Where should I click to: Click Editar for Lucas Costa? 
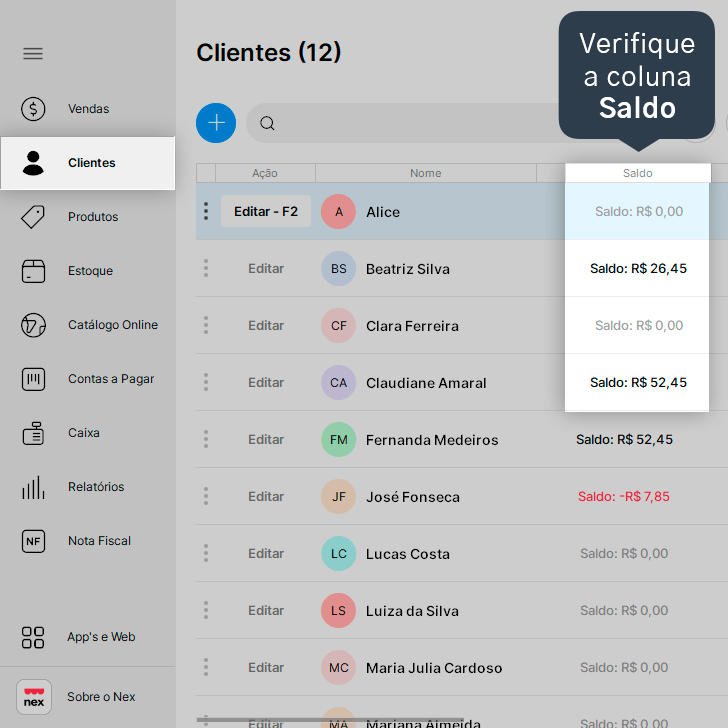[266, 554]
